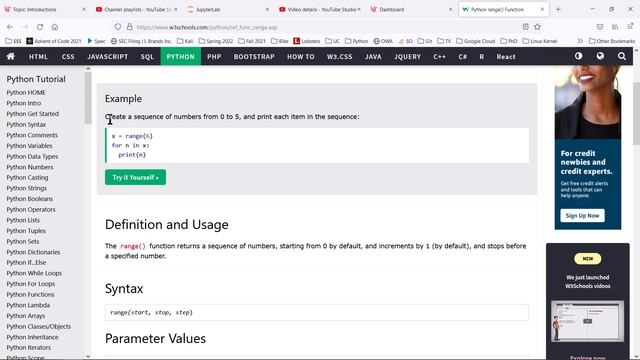Viewport: 640px width, 360px height.
Task: Open the SO bookmark
Action: (405, 41)
